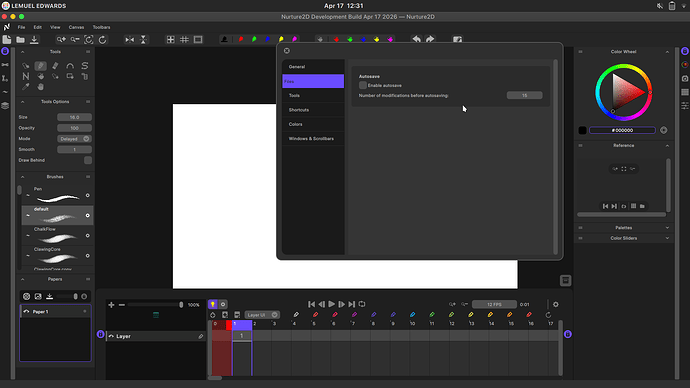Collapse the Tools panel
The width and height of the screenshot is (690, 388).
(x=22, y=52)
